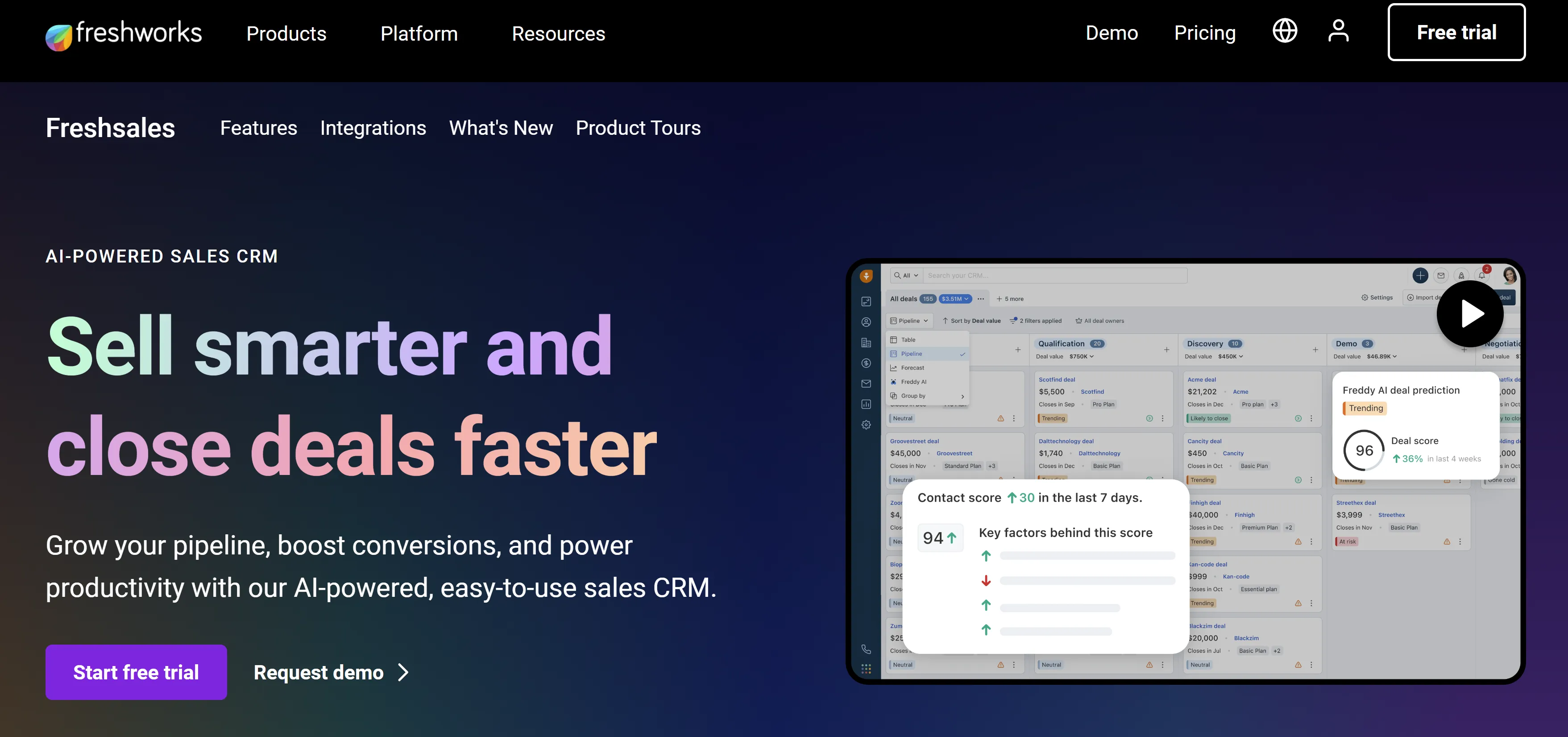The width and height of the screenshot is (1568, 737).
Task: Open the user account icon
Action: click(1338, 30)
